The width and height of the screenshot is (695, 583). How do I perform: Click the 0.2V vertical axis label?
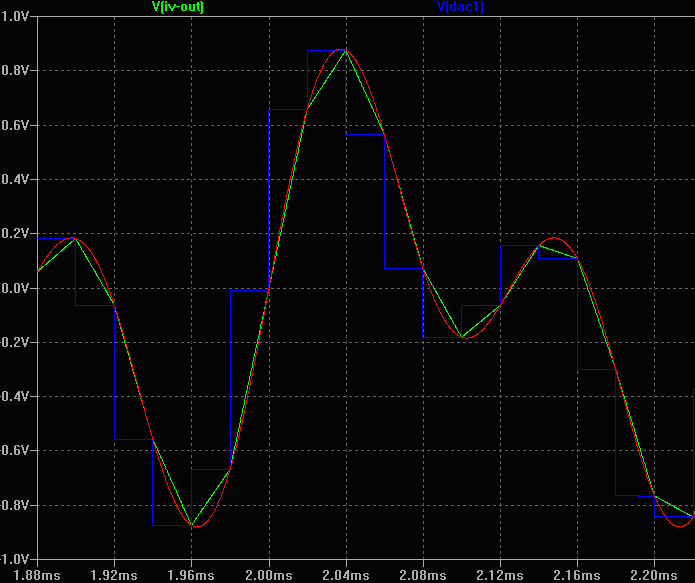click(15, 234)
